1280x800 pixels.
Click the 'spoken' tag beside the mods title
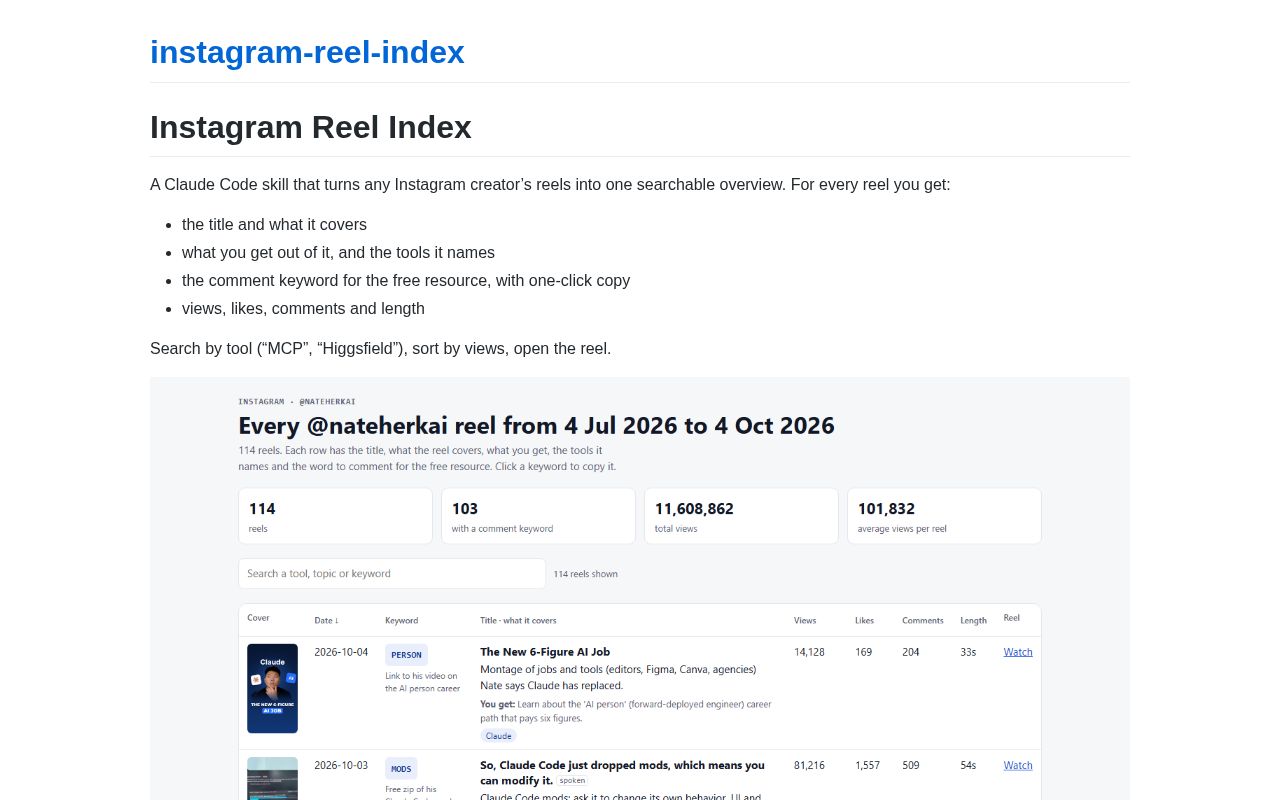click(x=572, y=781)
